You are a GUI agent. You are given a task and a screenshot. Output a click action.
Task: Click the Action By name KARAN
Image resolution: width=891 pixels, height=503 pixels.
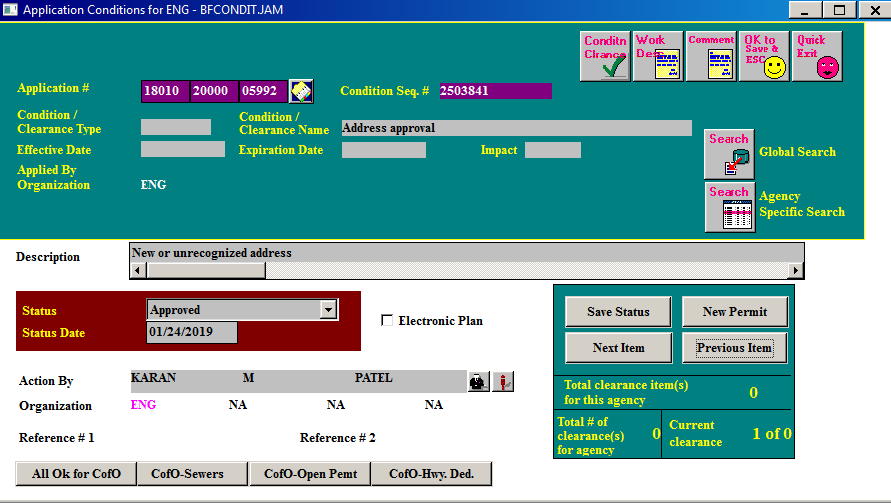click(153, 378)
